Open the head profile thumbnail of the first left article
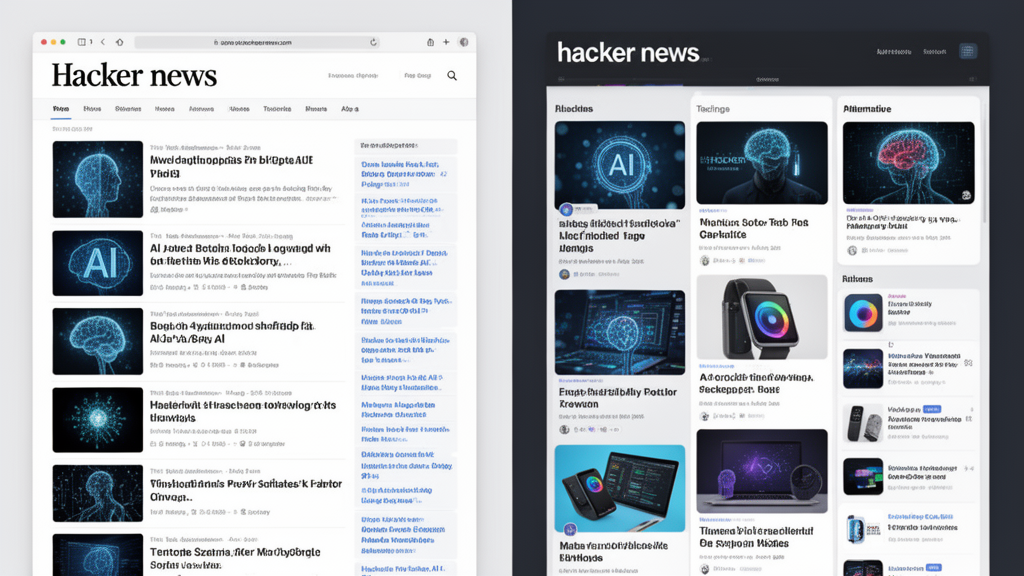This screenshot has height=576, width=1024. pos(97,179)
